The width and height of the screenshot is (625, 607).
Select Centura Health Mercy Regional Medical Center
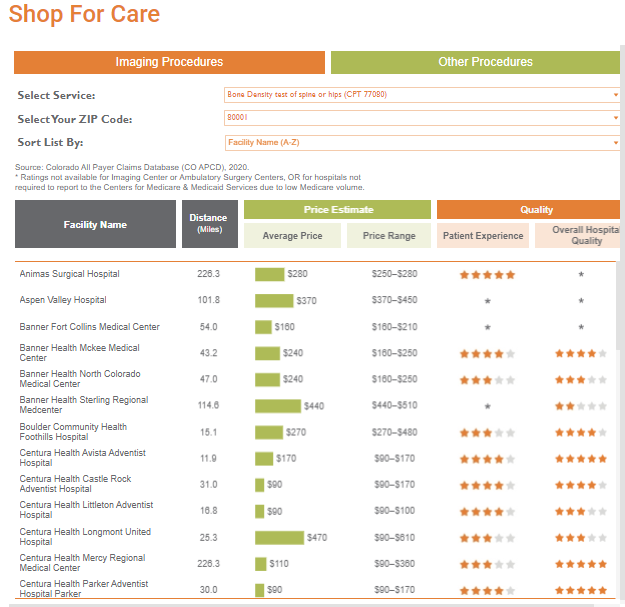[82, 562]
